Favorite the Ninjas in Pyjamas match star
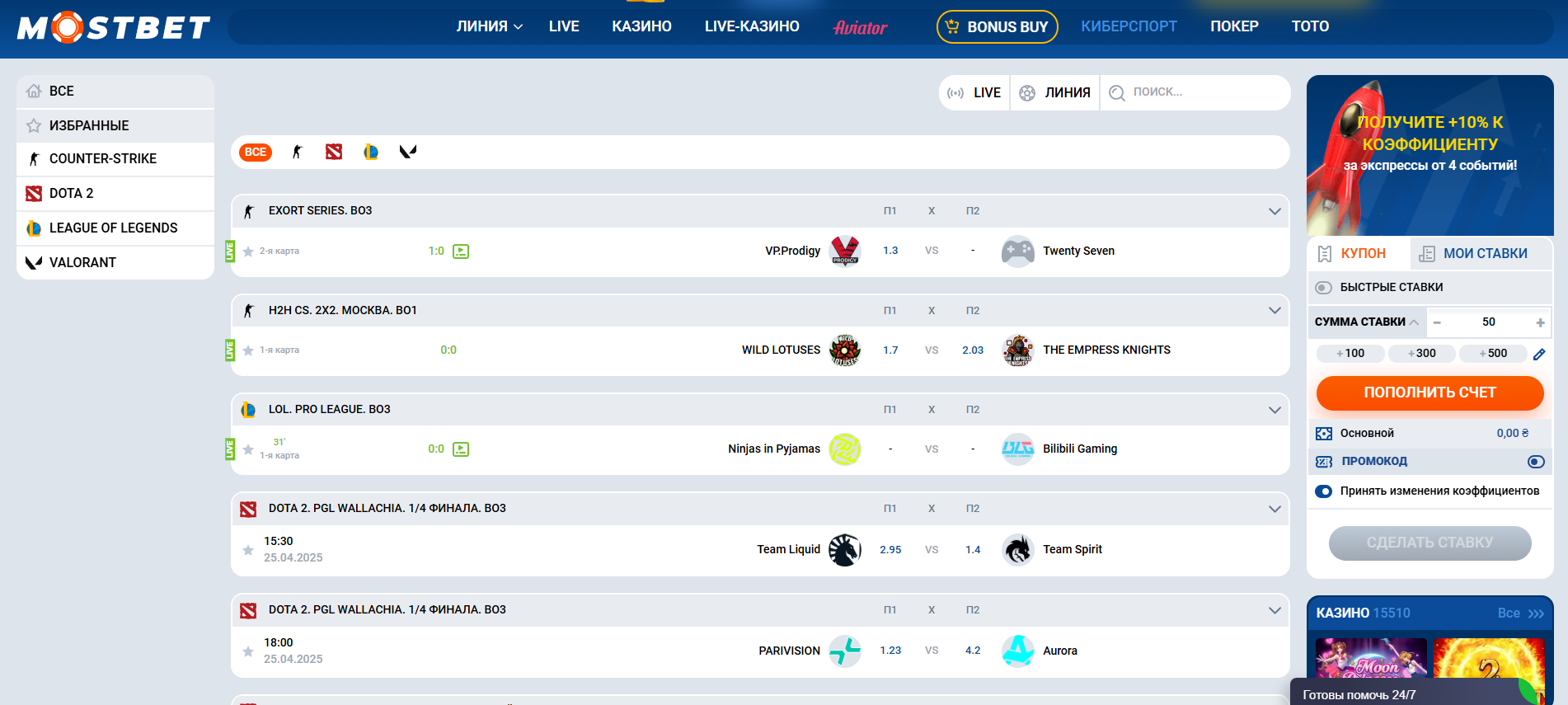This screenshot has height=705, width=1568. click(248, 449)
